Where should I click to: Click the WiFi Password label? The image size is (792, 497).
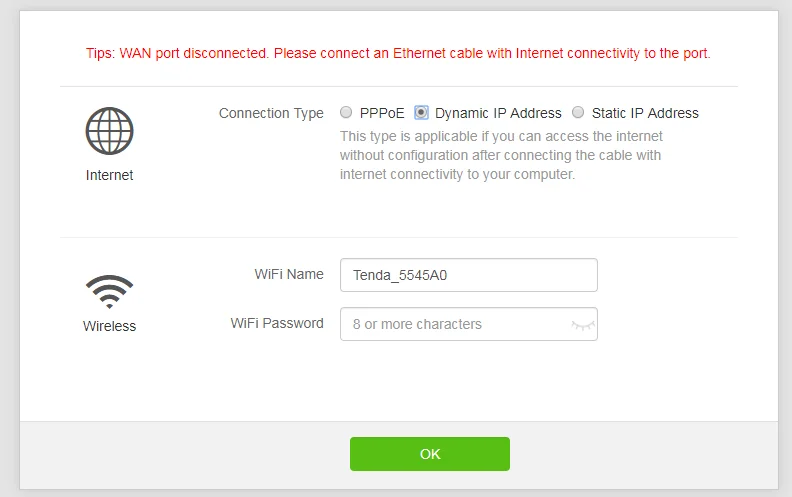tap(277, 323)
